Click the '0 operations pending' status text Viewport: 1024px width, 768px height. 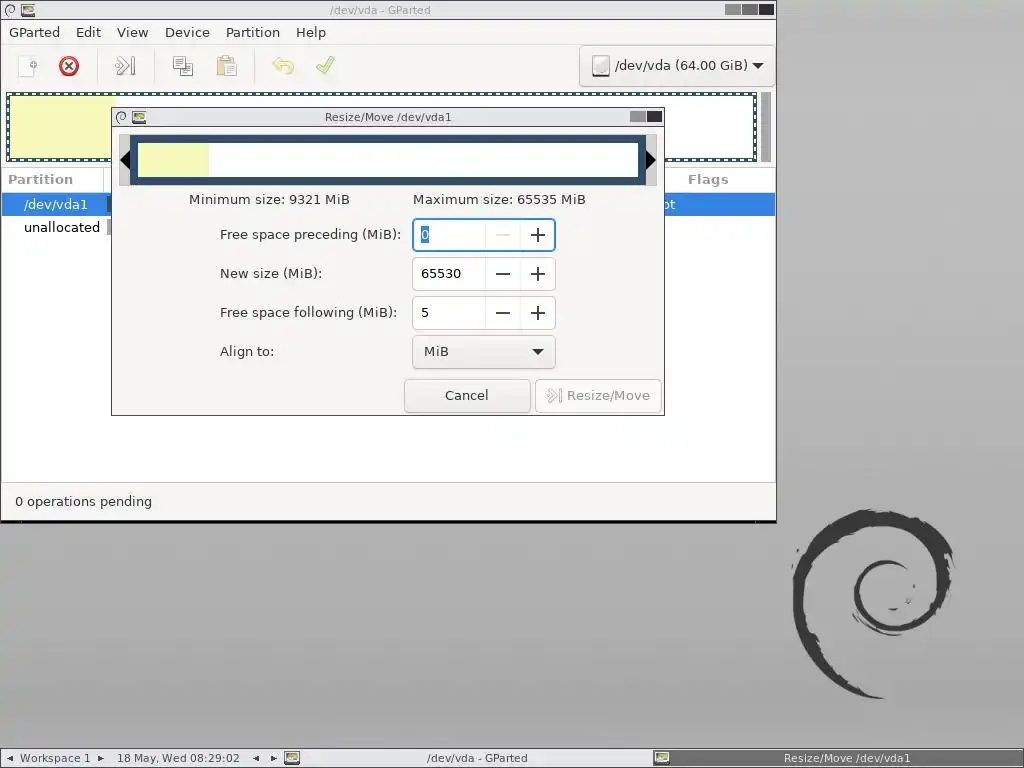point(84,502)
